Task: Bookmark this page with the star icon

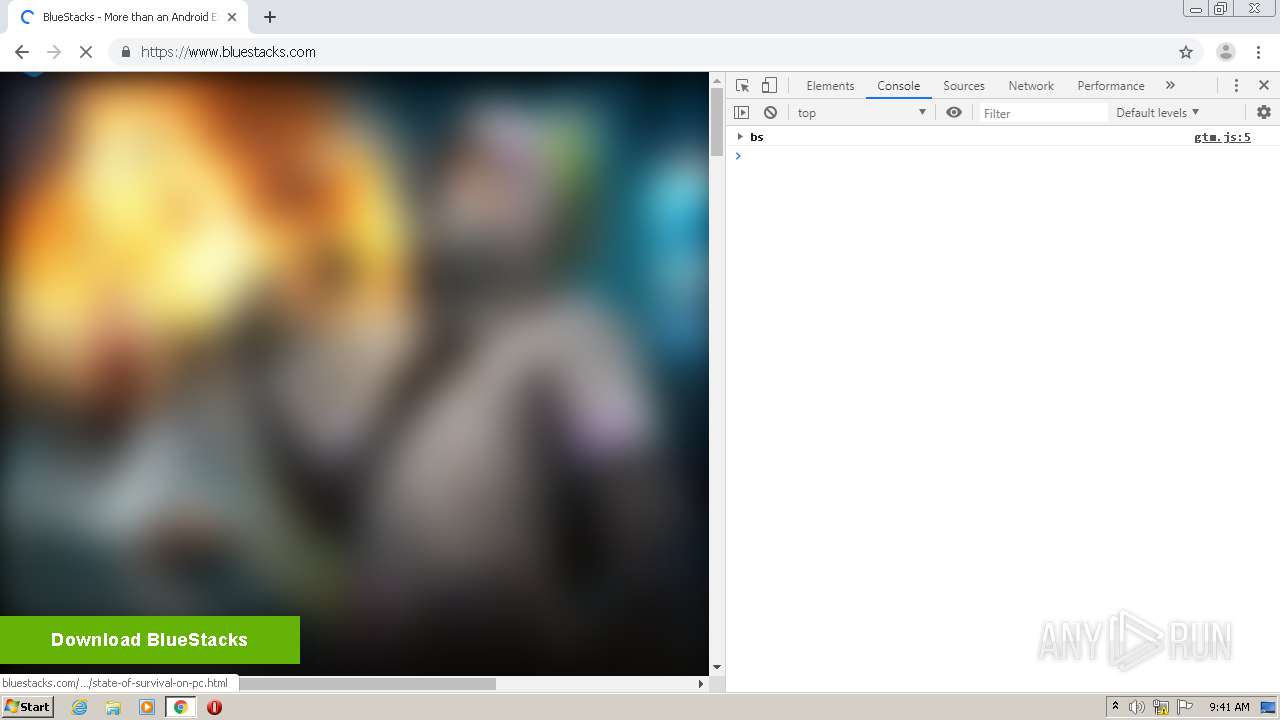Action: point(1186,52)
